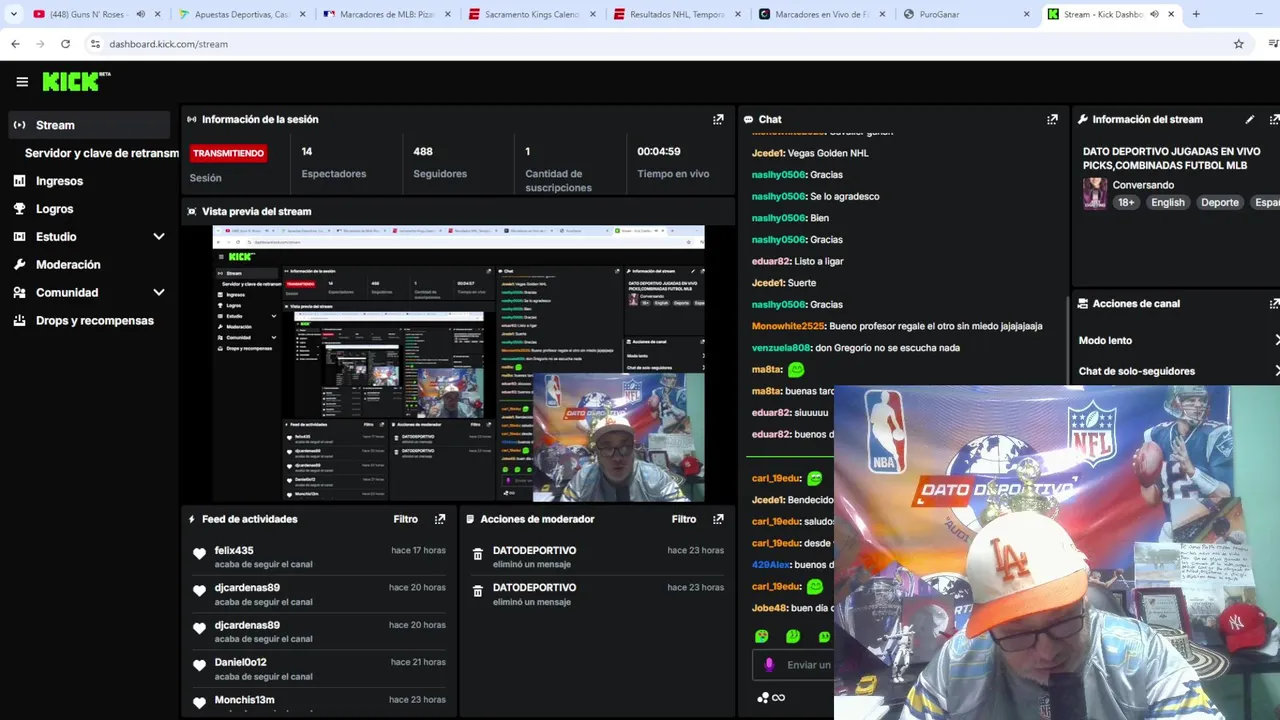
Task: Pop out the Acciones de moderador panel
Action: click(x=718, y=519)
